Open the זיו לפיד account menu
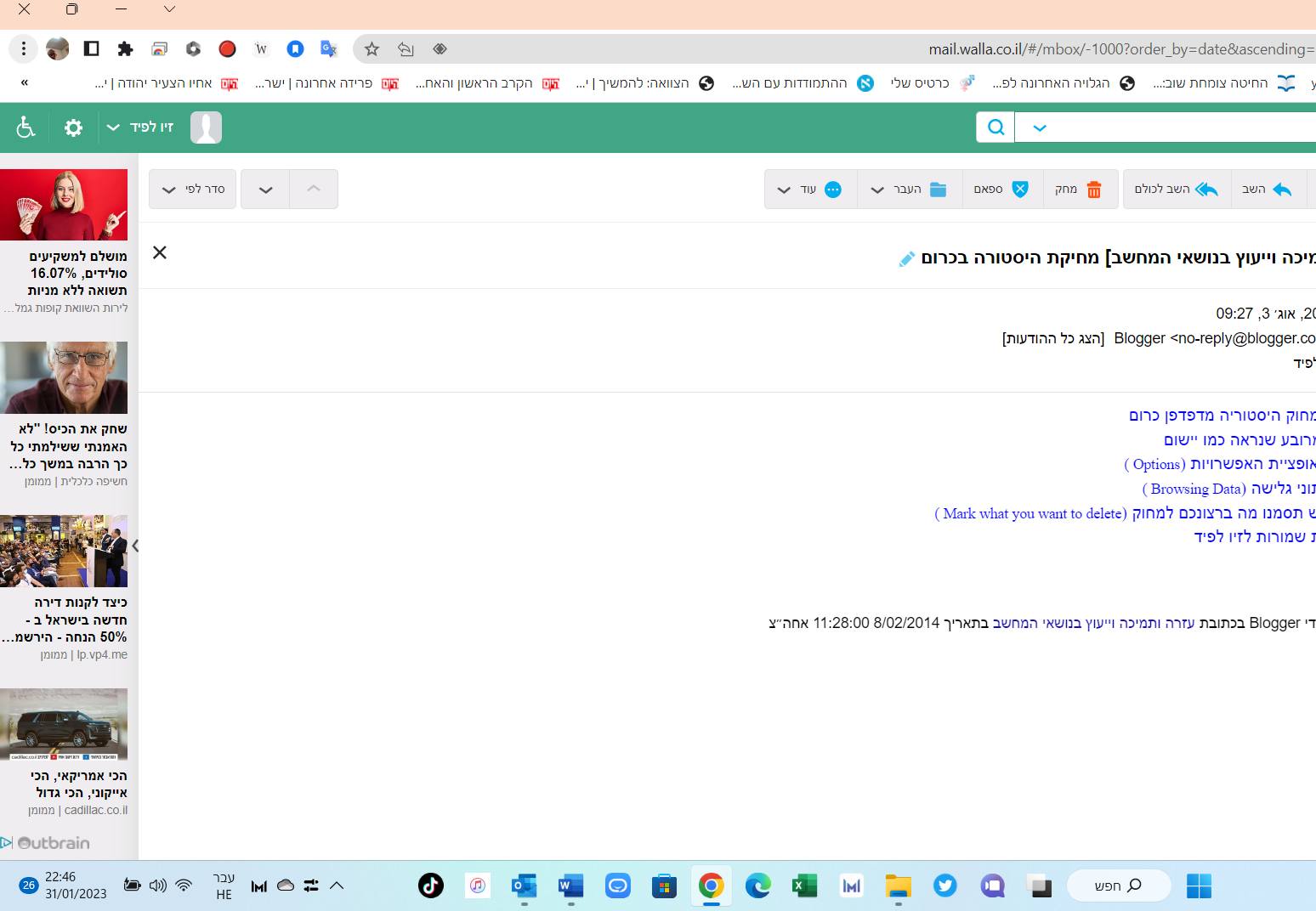This screenshot has width=1316, height=911. (x=140, y=127)
